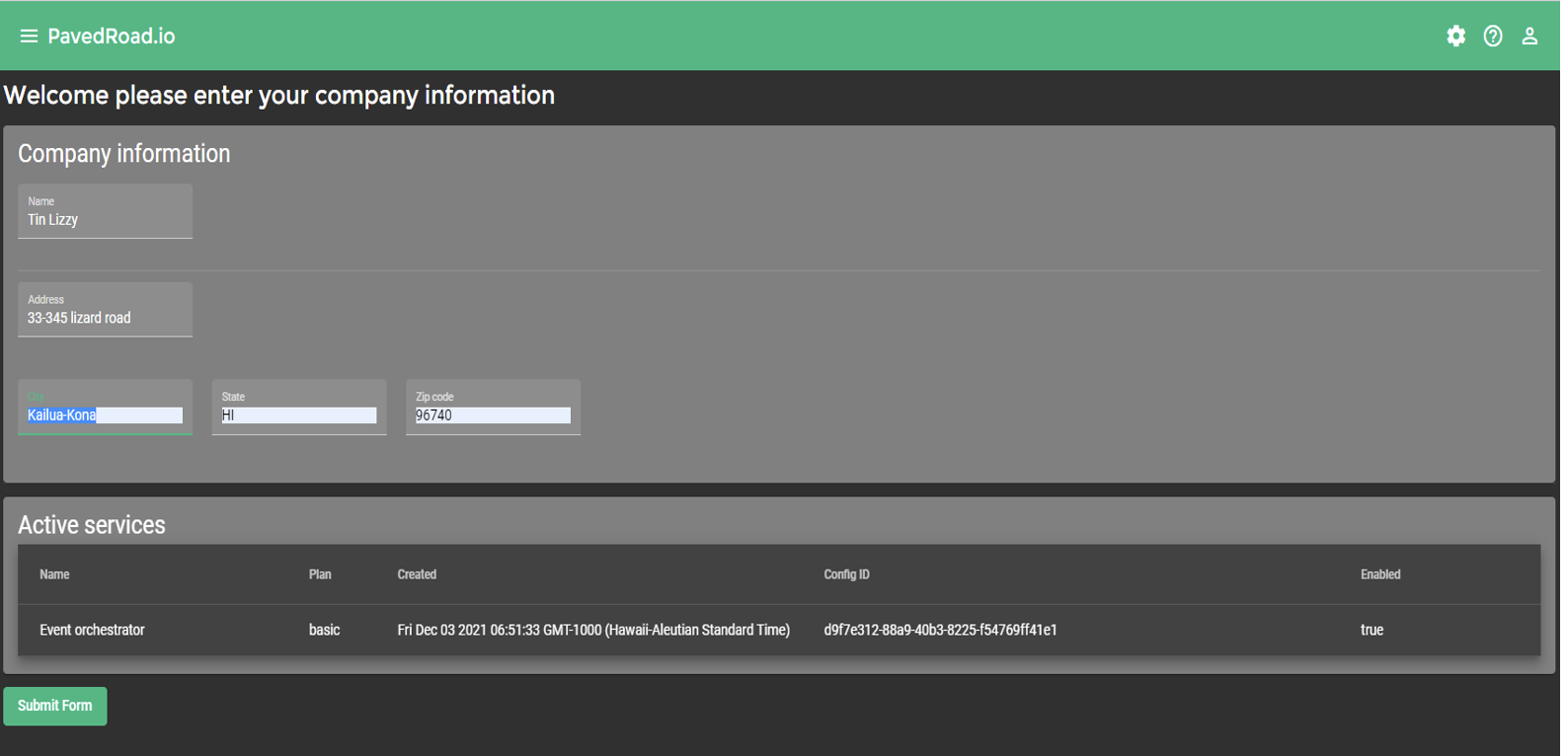Focus the Address input field
Viewport: 1568px width, 756px height.
(x=106, y=310)
